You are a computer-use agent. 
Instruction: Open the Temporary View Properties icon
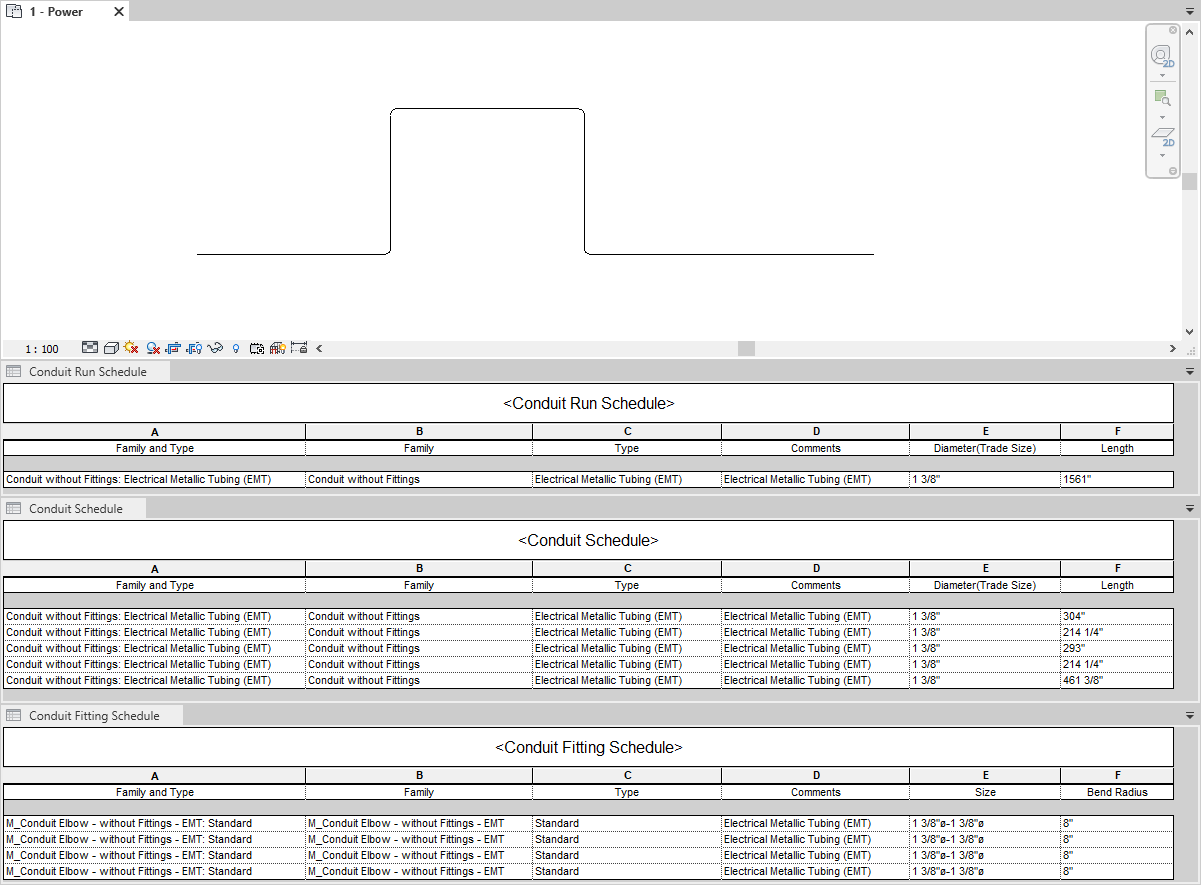tap(258, 347)
